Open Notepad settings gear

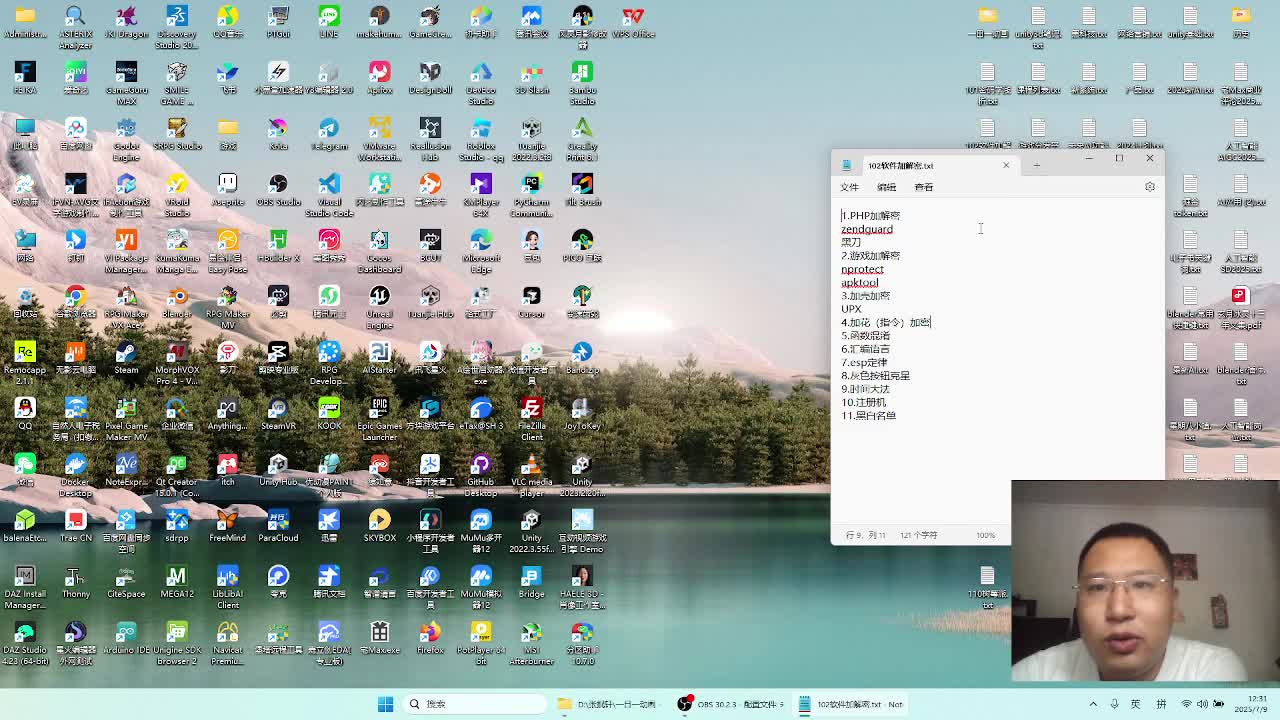(x=1150, y=187)
